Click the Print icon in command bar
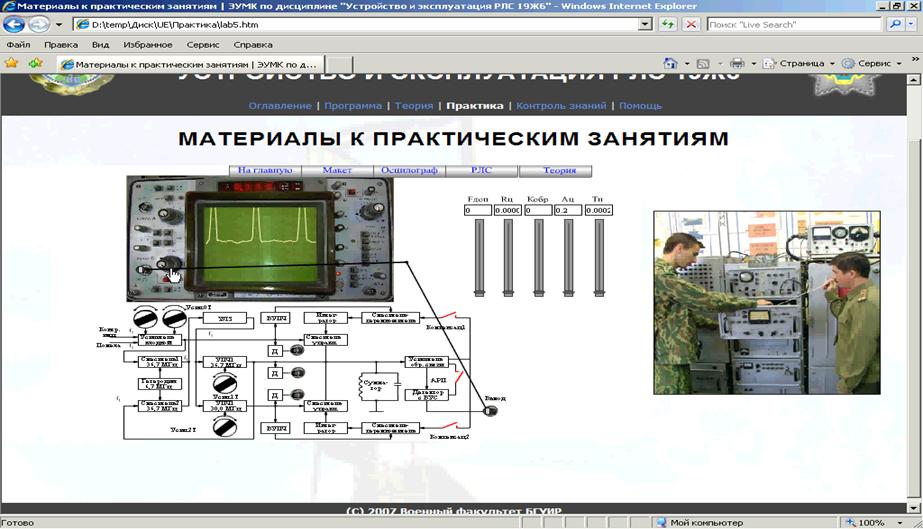923x529 pixels. [x=737, y=63]
